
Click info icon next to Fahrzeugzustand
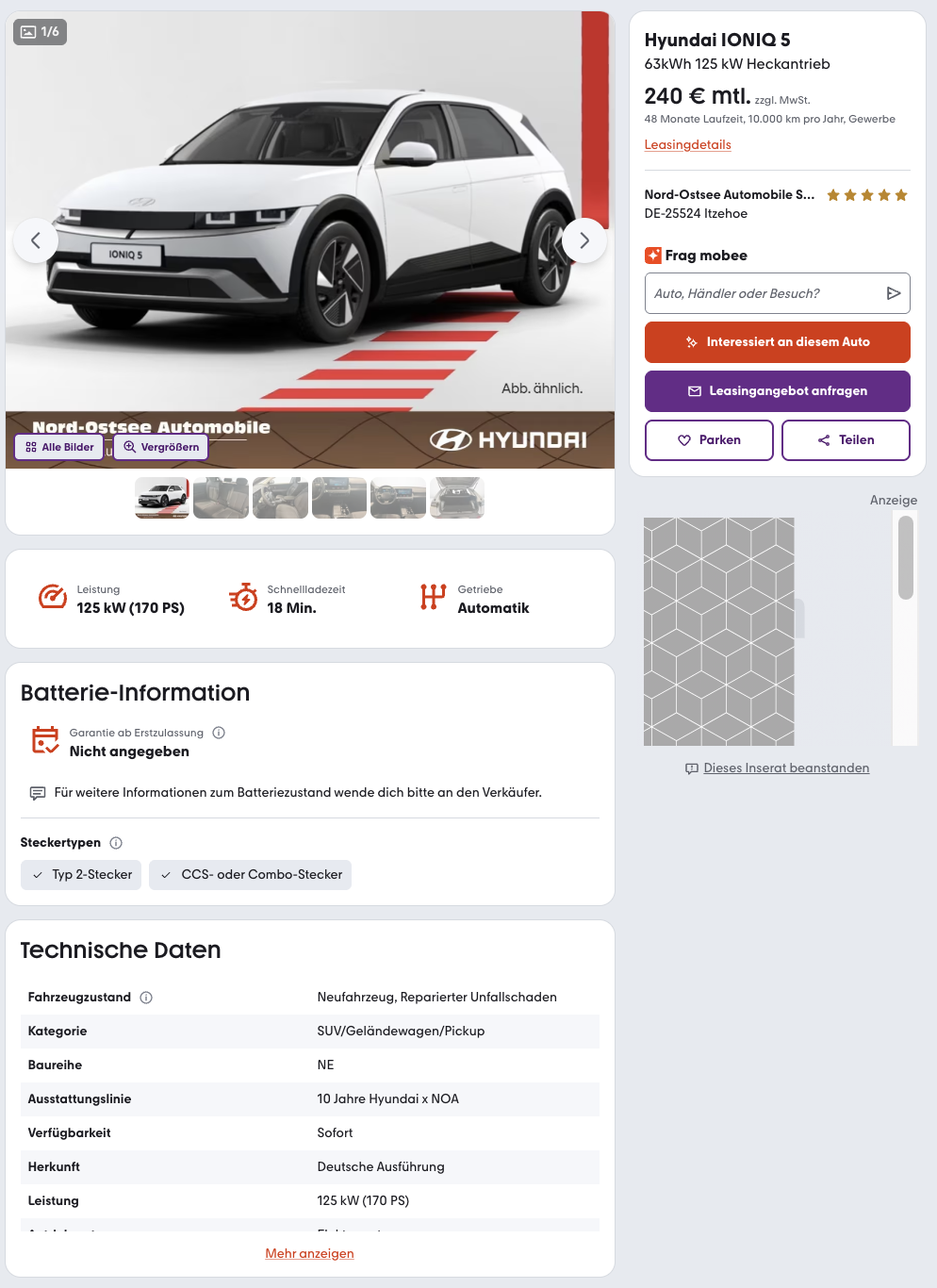[146, 998]
